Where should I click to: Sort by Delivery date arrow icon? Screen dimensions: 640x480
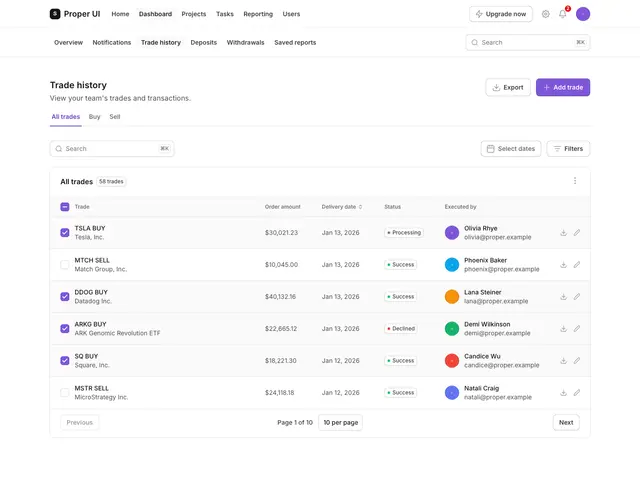point(360,207)
